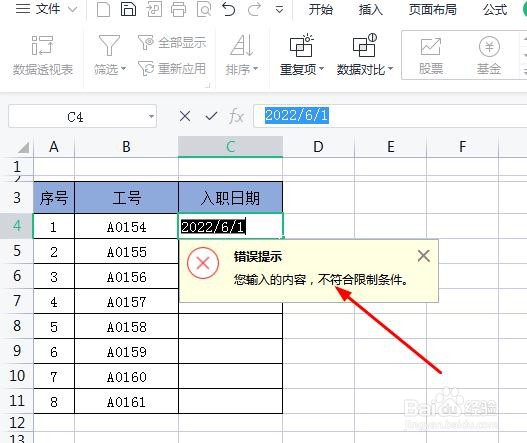Click the save icon
Screen dimensions: 527x443
pyautogui.click(x=128, y=9)
